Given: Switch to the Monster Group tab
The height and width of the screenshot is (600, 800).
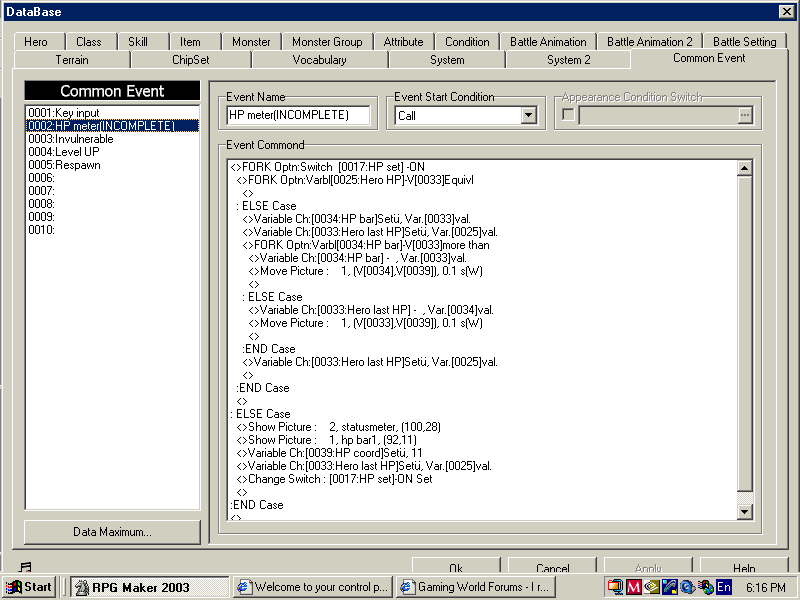Looking at the screenshot, I should [x=328, y=42].
